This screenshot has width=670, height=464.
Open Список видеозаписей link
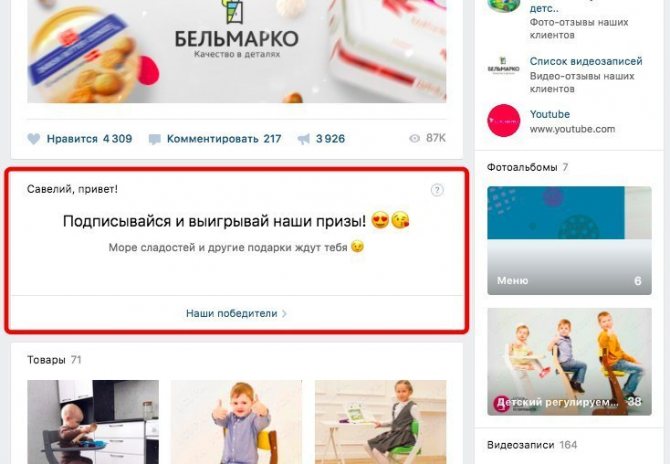586,61
